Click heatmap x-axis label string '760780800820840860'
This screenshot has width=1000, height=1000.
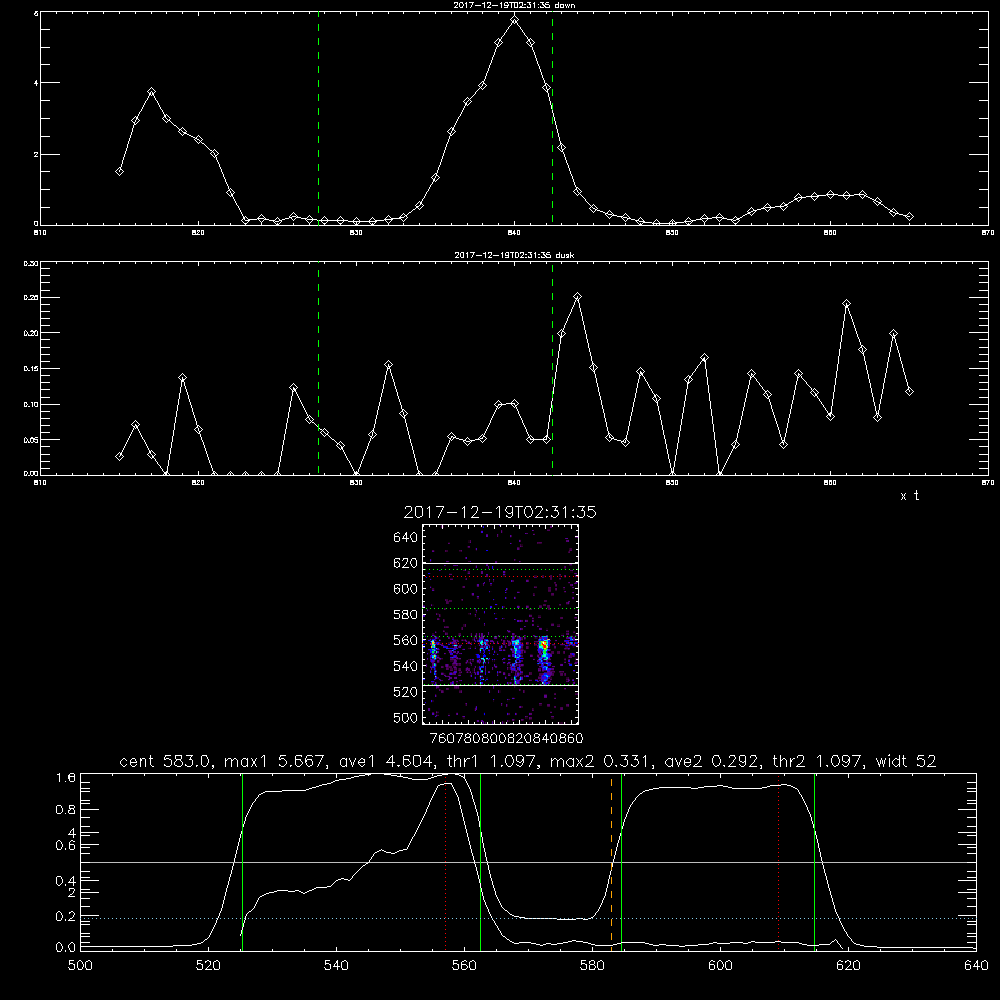point(506,738)
